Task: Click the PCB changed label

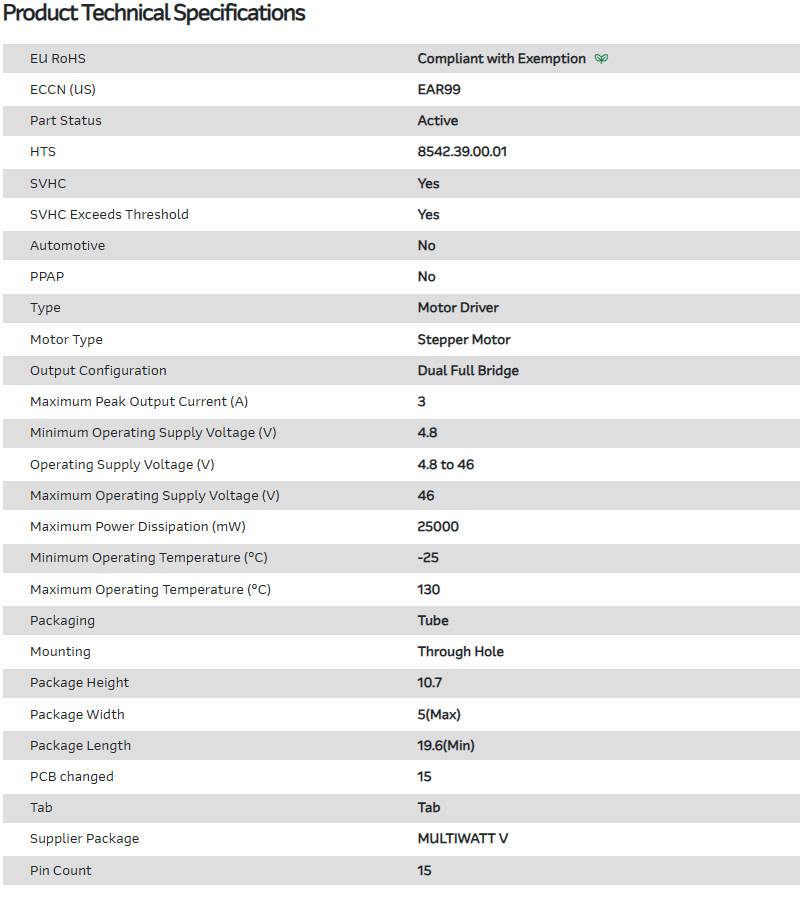Action: [x=72, y=777]
